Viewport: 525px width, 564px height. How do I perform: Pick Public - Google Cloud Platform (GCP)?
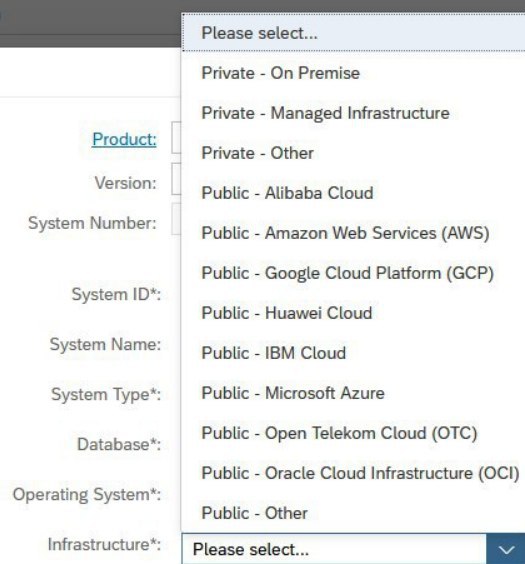[x=353, y=273]
